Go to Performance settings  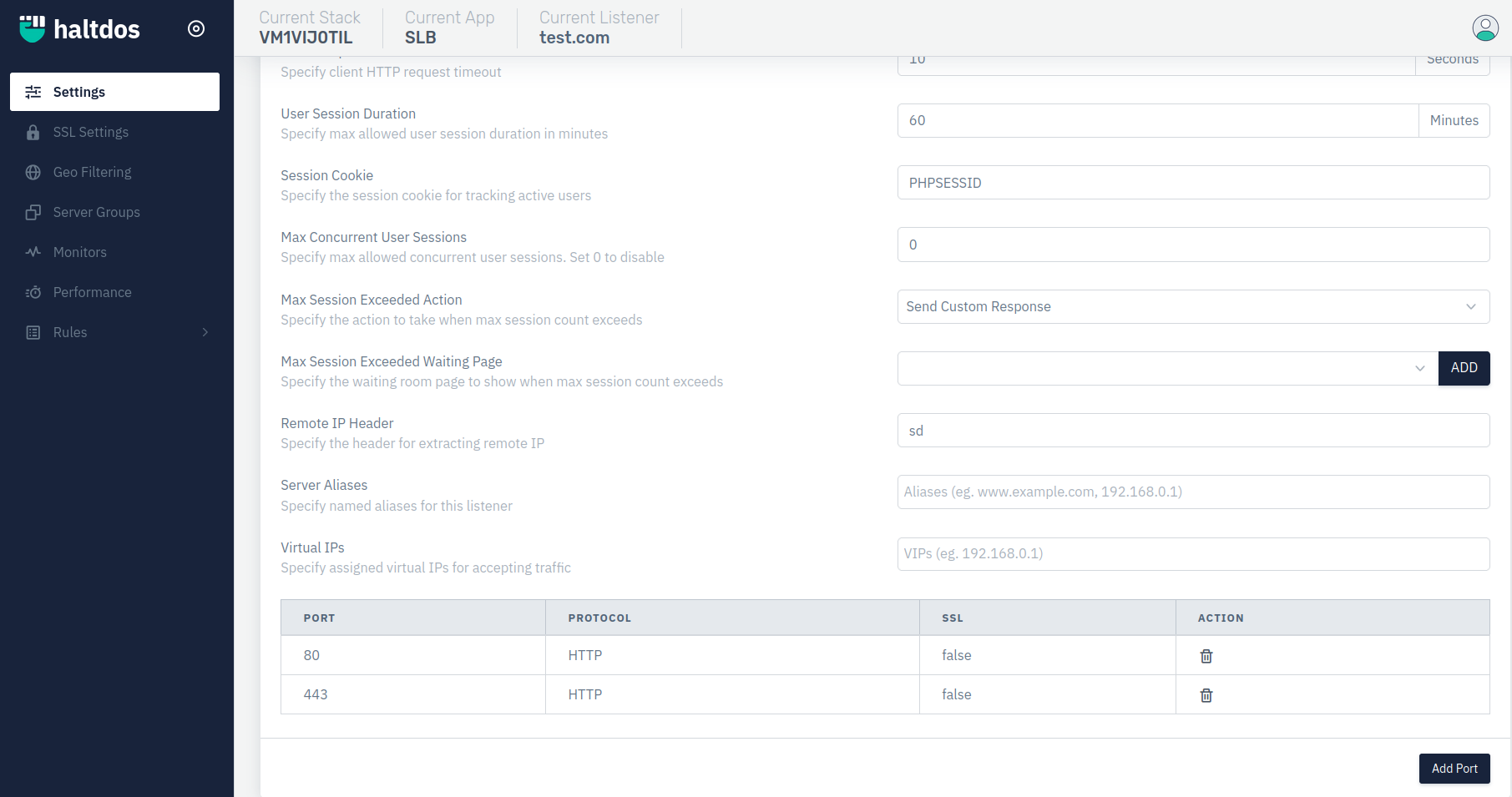pos(92,292)
